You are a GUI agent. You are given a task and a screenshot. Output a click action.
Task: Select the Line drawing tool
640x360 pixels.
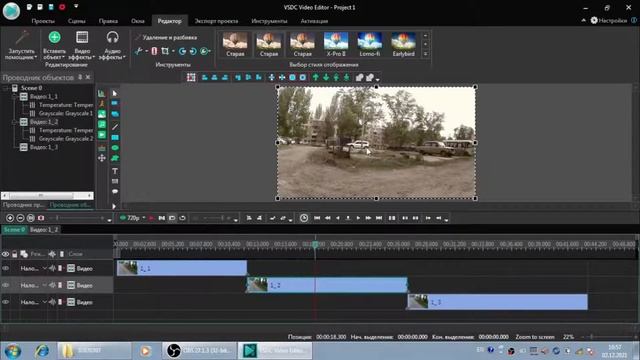(x=115, y=127)
